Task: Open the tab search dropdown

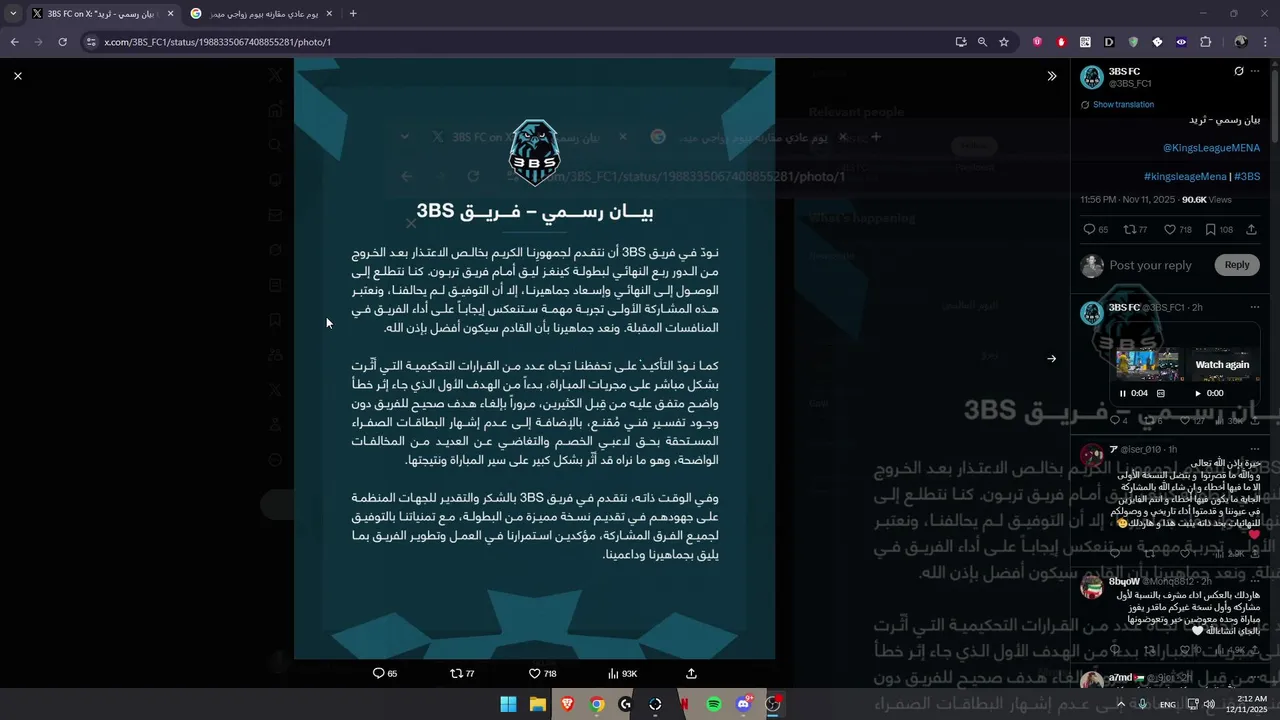Action: point(13,14)
